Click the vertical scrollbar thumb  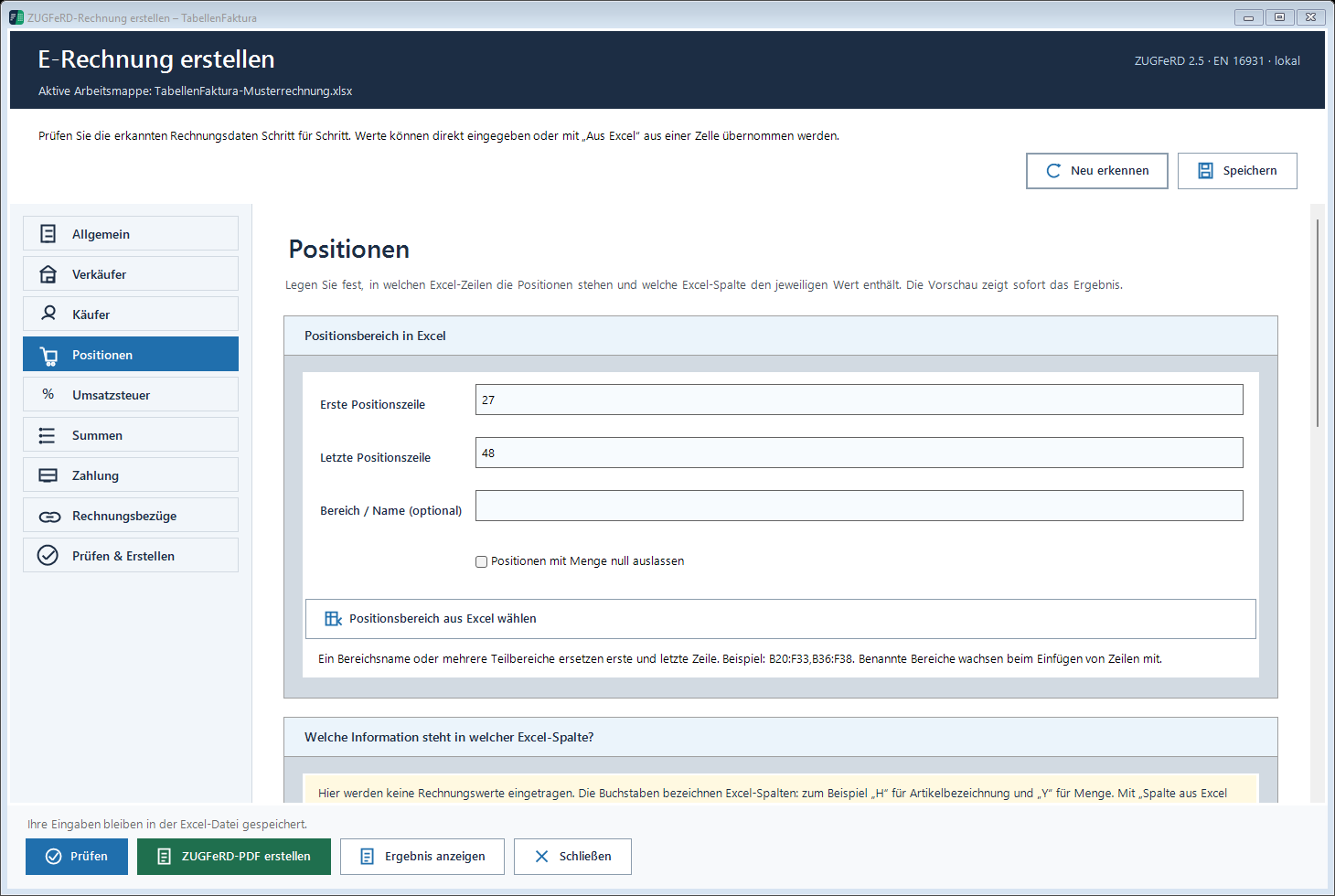[1318, 323]
